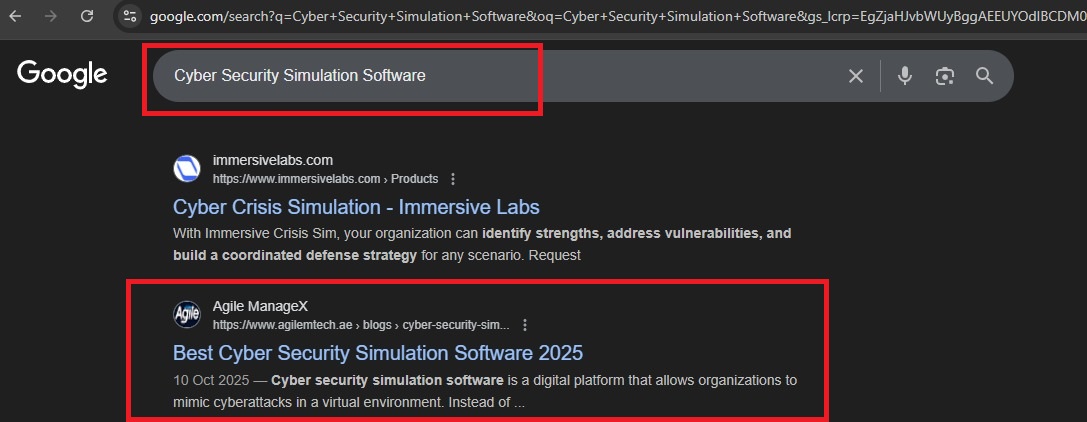
Task: Click the browser forward arrow
Action: (x=50, y=16)
